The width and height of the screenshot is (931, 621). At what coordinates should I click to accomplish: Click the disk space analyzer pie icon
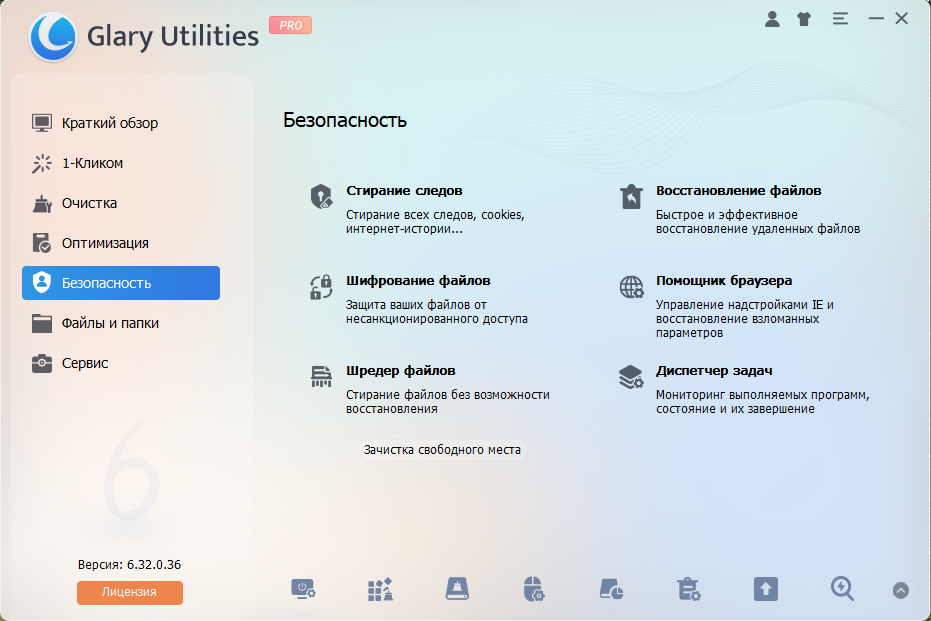coord(611,589)
